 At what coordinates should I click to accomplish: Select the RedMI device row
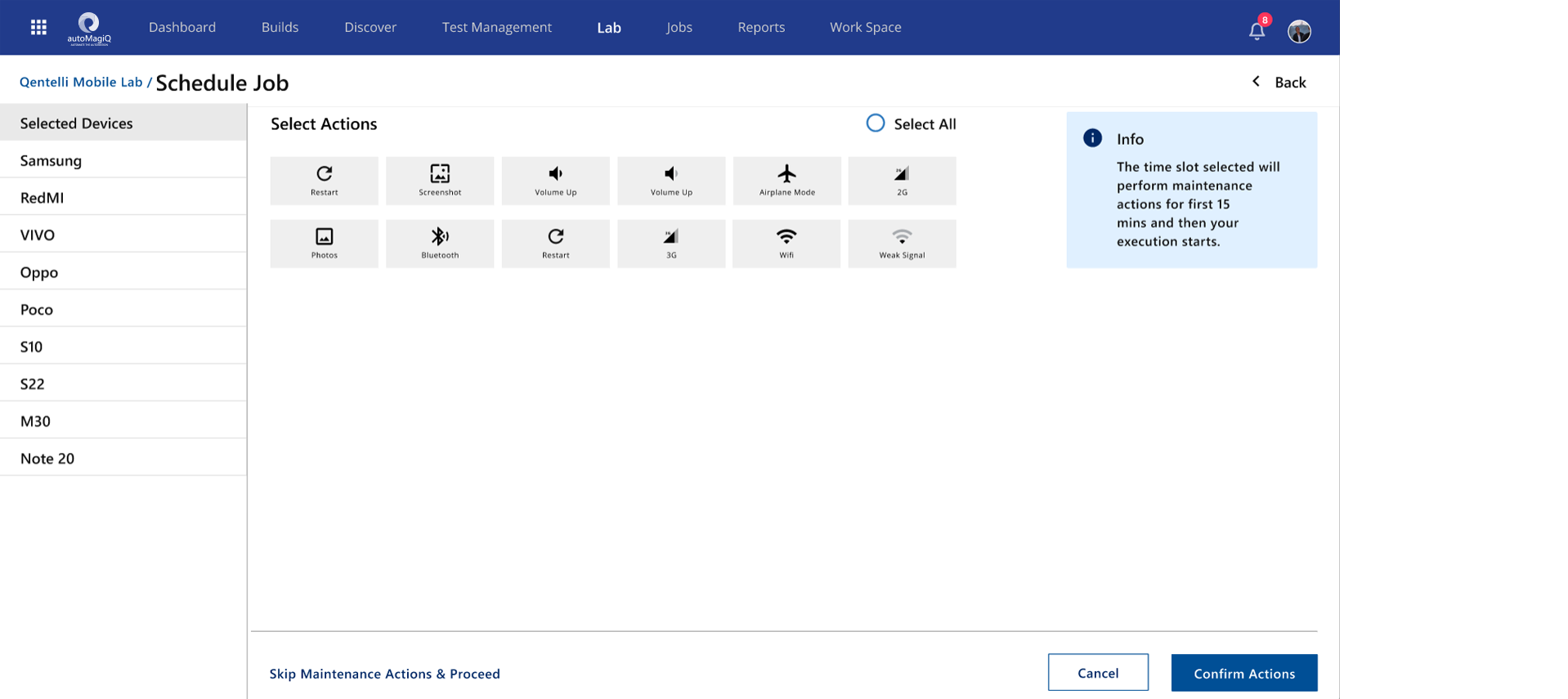click(x=123, y=198)
